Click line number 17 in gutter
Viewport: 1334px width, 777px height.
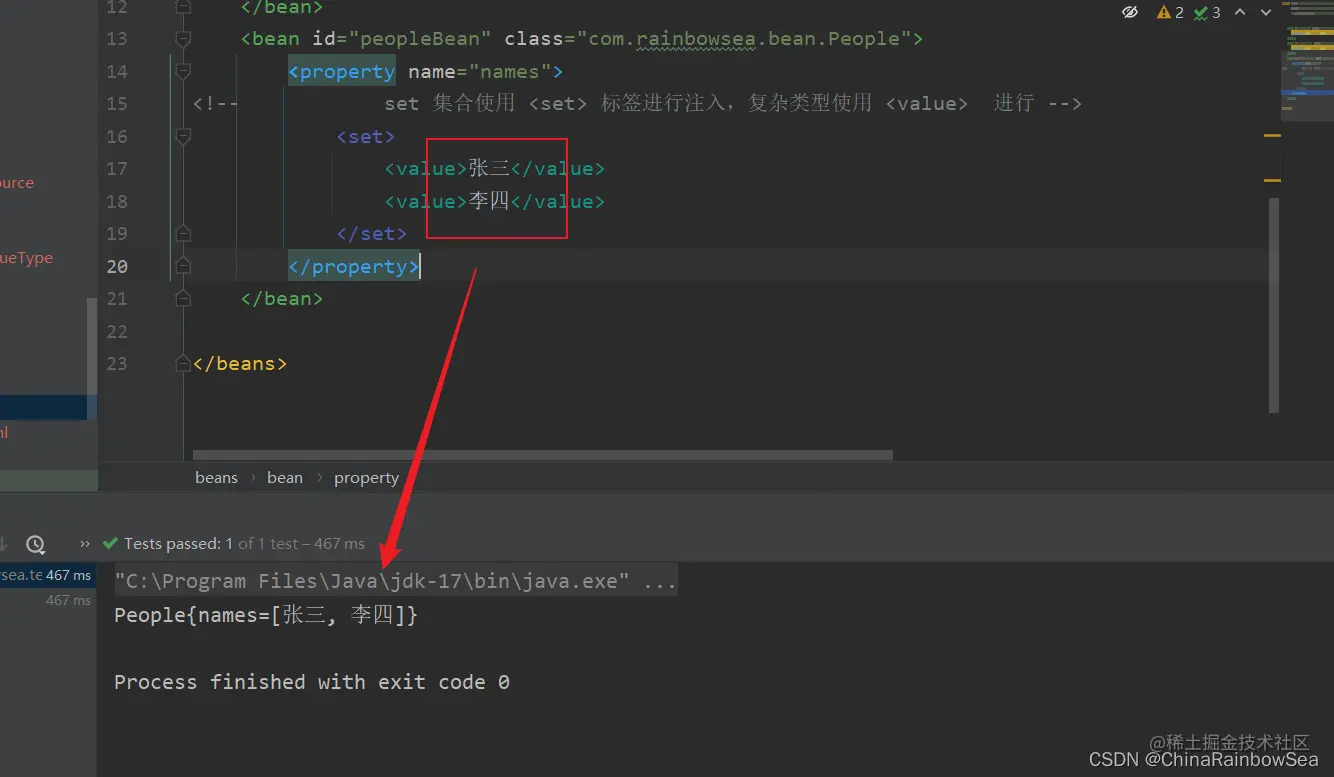[117, 169]
